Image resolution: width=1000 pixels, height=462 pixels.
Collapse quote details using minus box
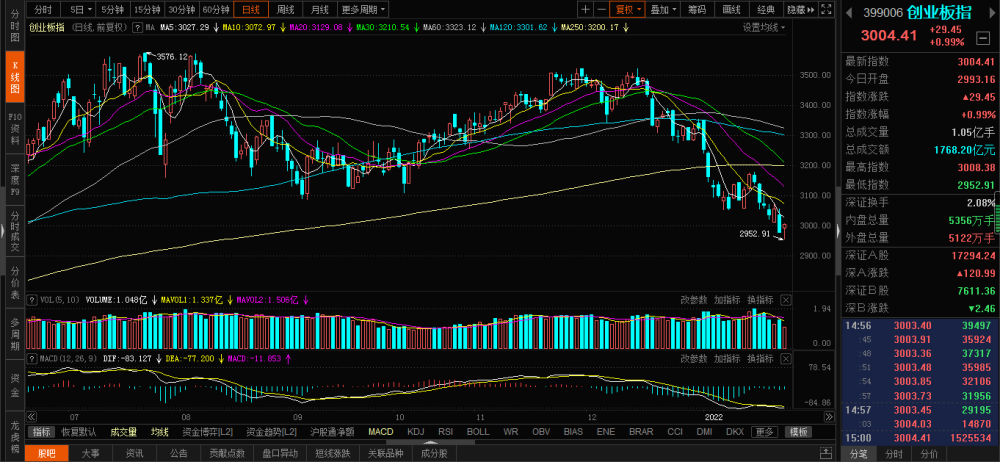pyautogui.click(x=983, y=38)
